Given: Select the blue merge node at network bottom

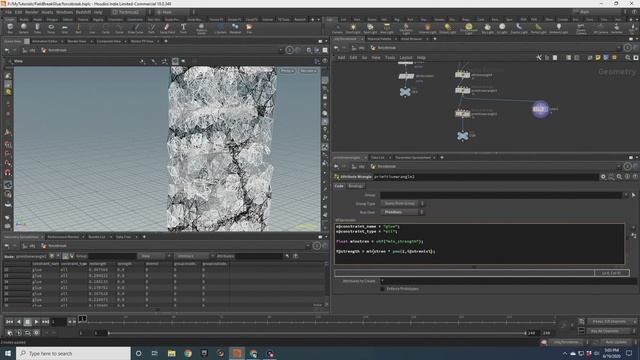Looking at the screenshot, I should 462,136.
